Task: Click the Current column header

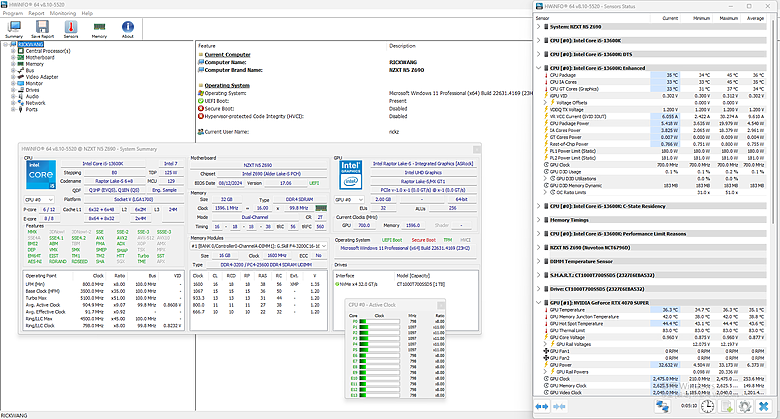Action: [665, 18]
